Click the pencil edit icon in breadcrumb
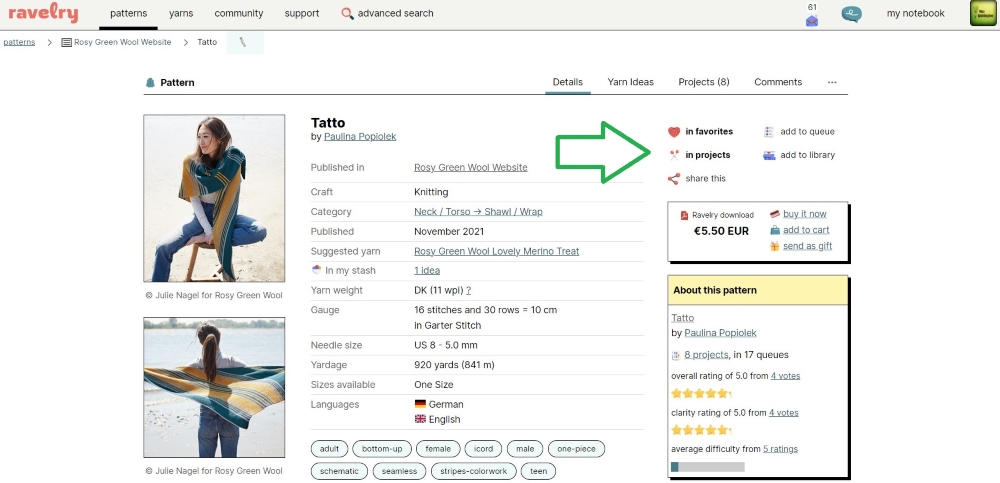The height and width of the screenshot is (483, 1000). [x=242, y=42]
